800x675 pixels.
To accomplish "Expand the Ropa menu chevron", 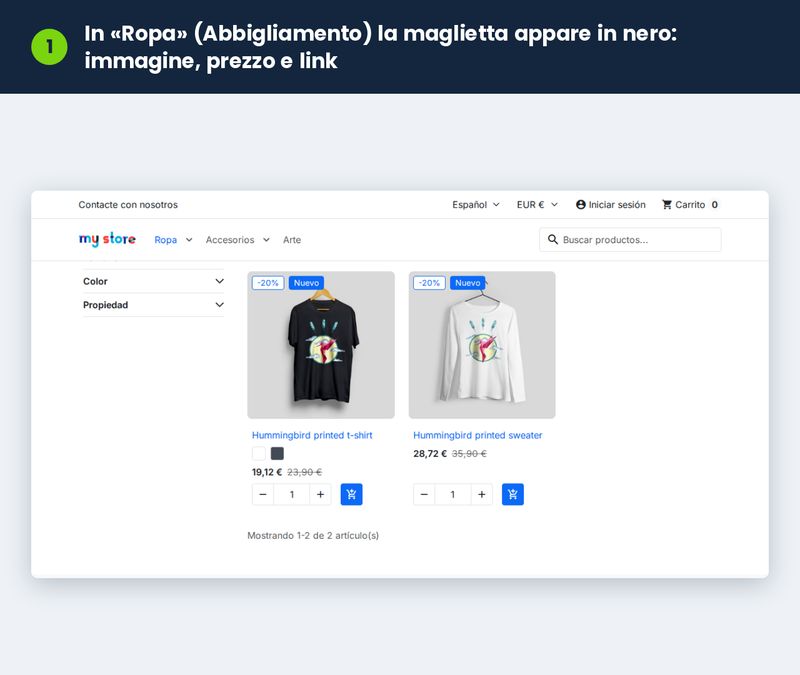I will (189, 240).
